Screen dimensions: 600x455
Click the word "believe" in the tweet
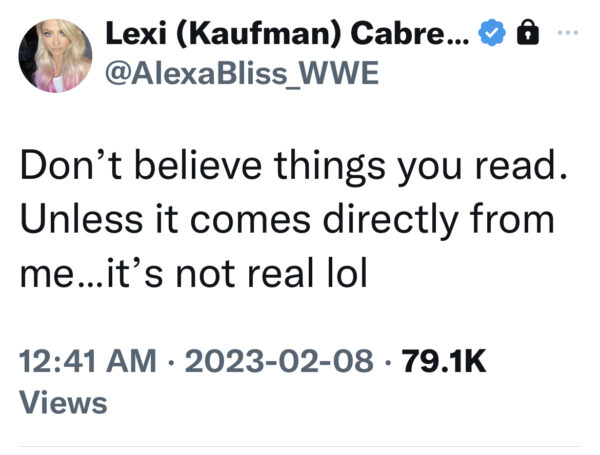[198, 165]
